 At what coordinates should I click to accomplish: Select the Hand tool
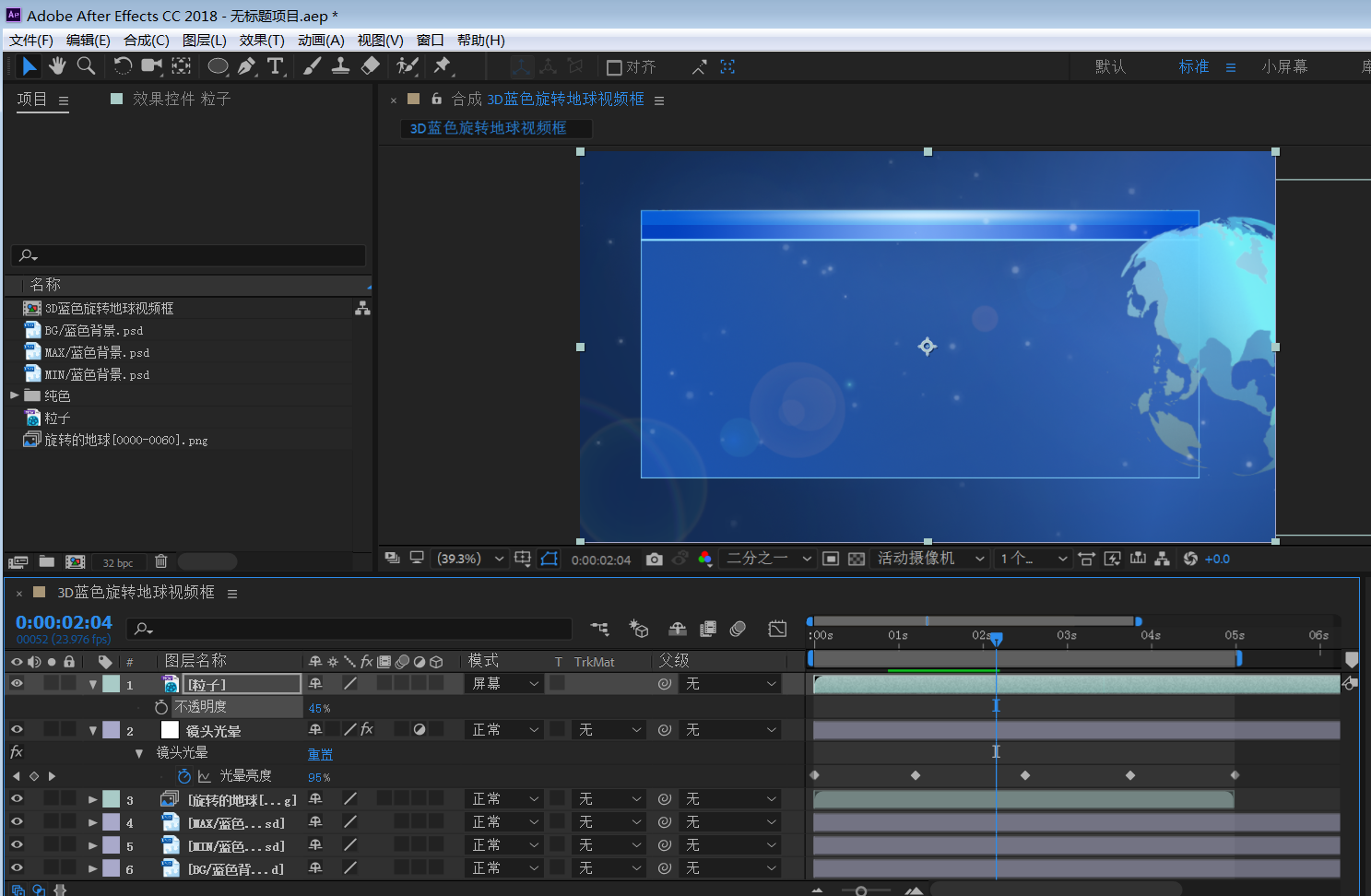tap(57, 66)
